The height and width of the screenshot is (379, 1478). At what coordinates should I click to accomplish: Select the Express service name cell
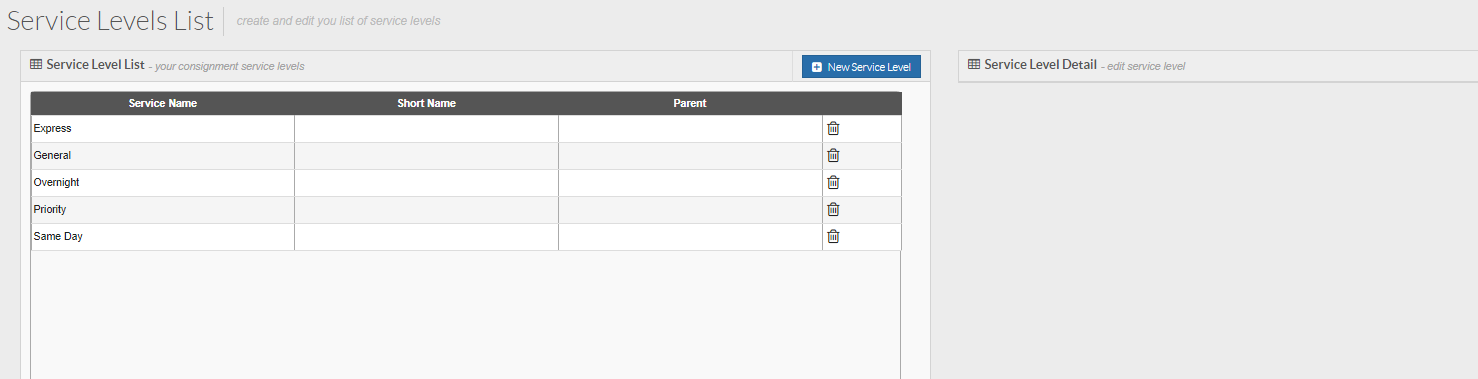163,128
